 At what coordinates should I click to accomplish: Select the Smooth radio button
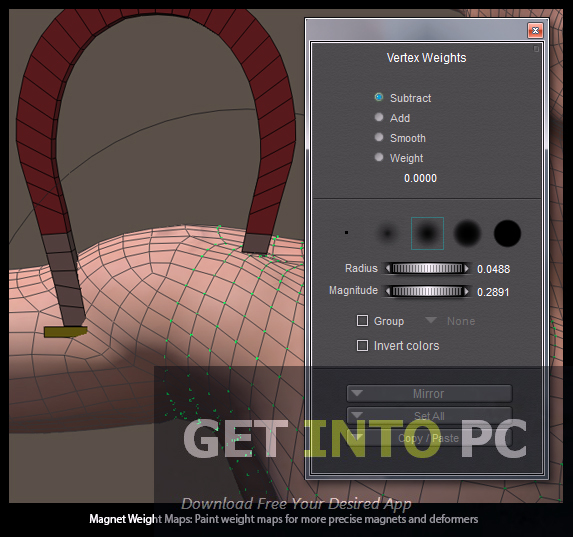pos(379,137)
